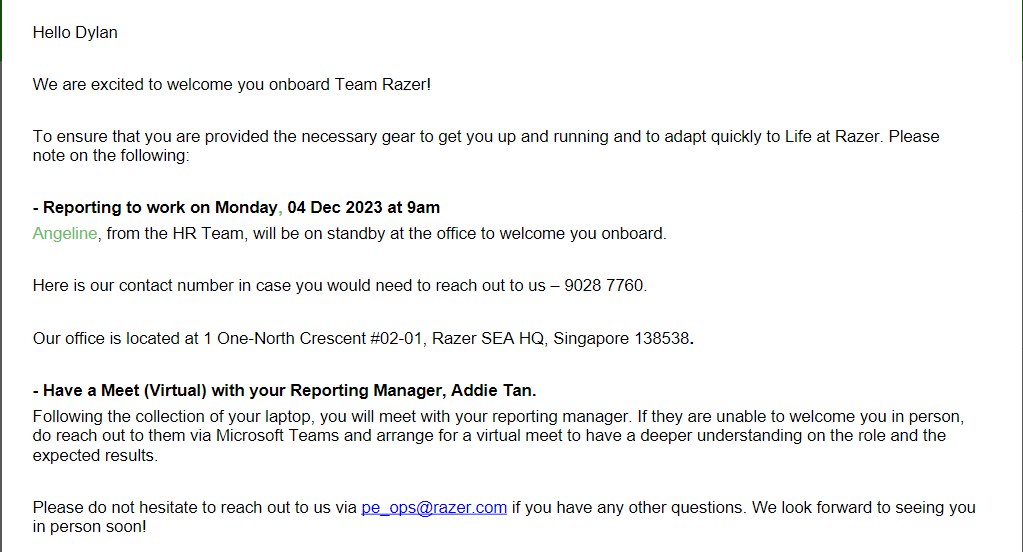1023x552 pixels.
Task: Click the text HR Team
Action: click(x=207, y=234)
